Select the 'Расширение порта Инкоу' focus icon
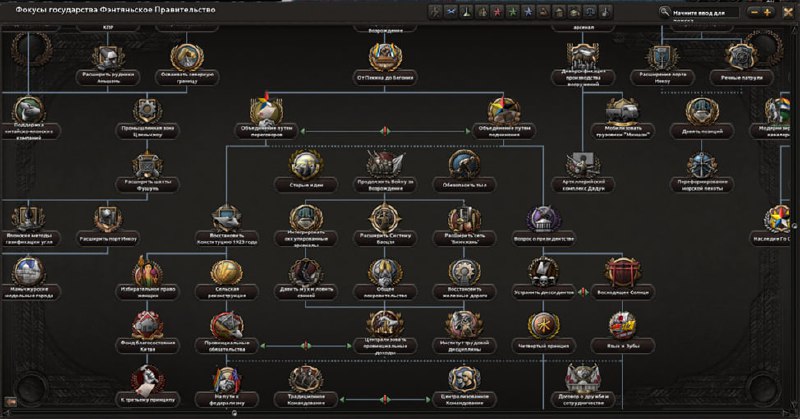 pos(662,57)
